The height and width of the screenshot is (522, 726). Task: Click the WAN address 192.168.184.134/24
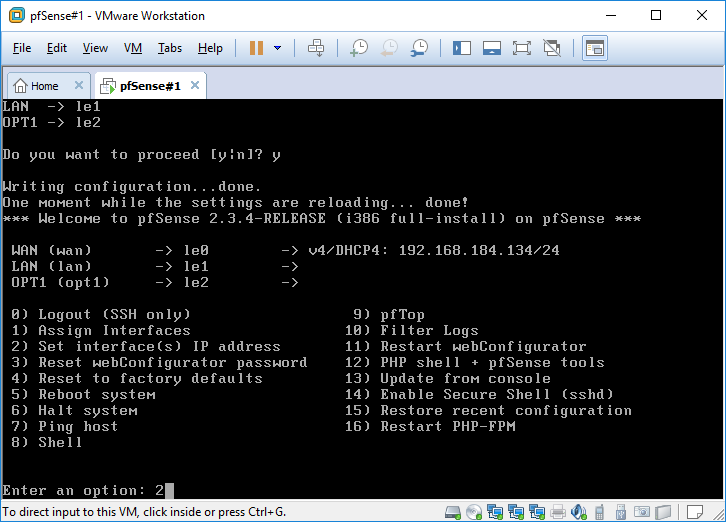tap(479, 251)
